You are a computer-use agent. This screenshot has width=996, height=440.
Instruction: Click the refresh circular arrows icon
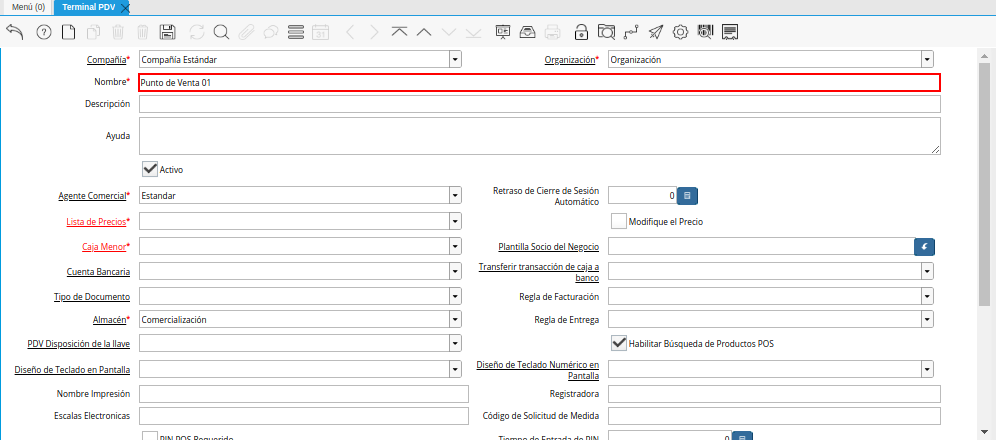point(197,32)
